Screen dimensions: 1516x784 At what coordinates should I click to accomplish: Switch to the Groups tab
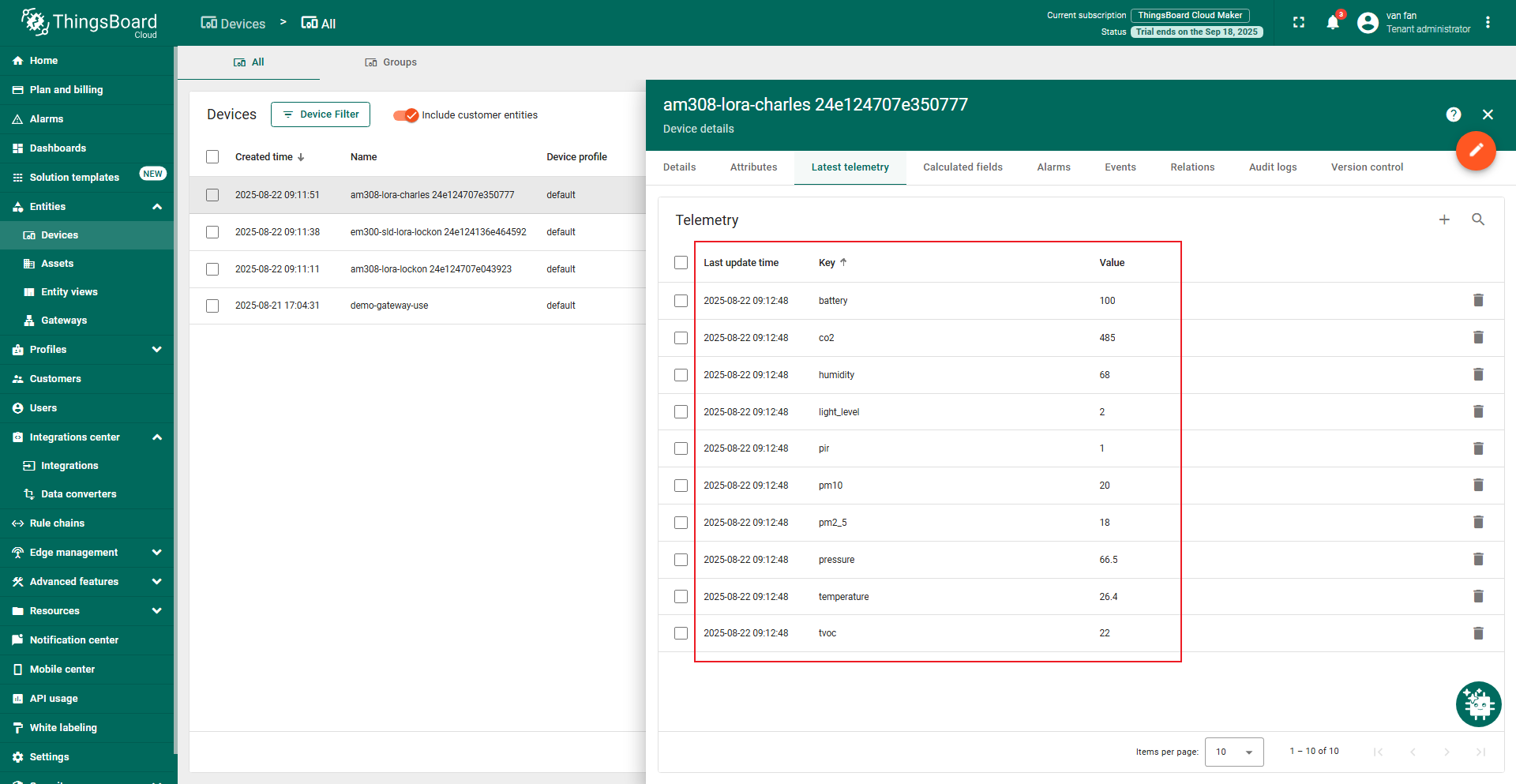point(391,62)
